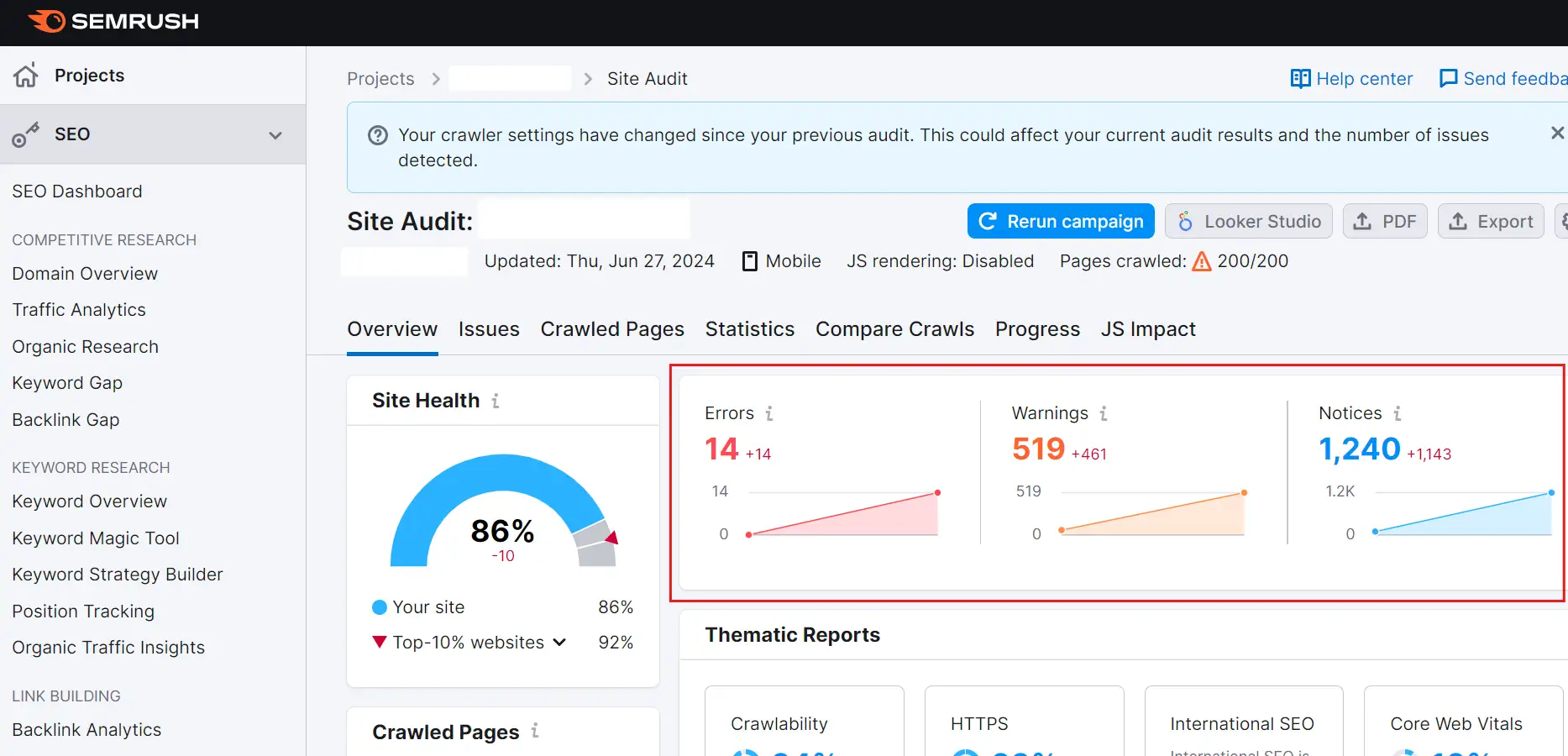
Task: Export the audit as PDF
Action: click(1385, 222)
